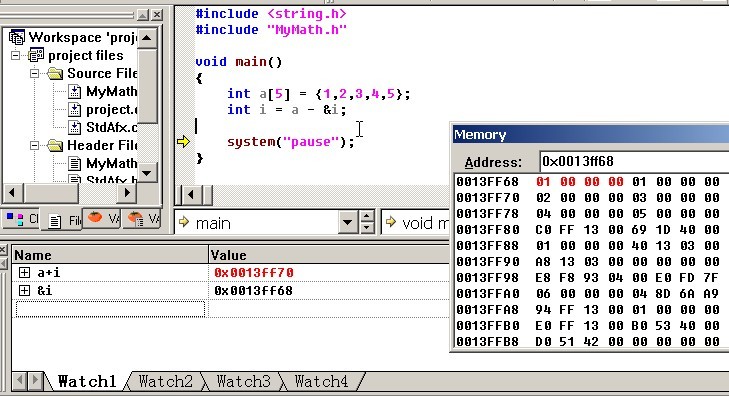
Task: Switch to Watch2 tab
Action: pos(166,382)
